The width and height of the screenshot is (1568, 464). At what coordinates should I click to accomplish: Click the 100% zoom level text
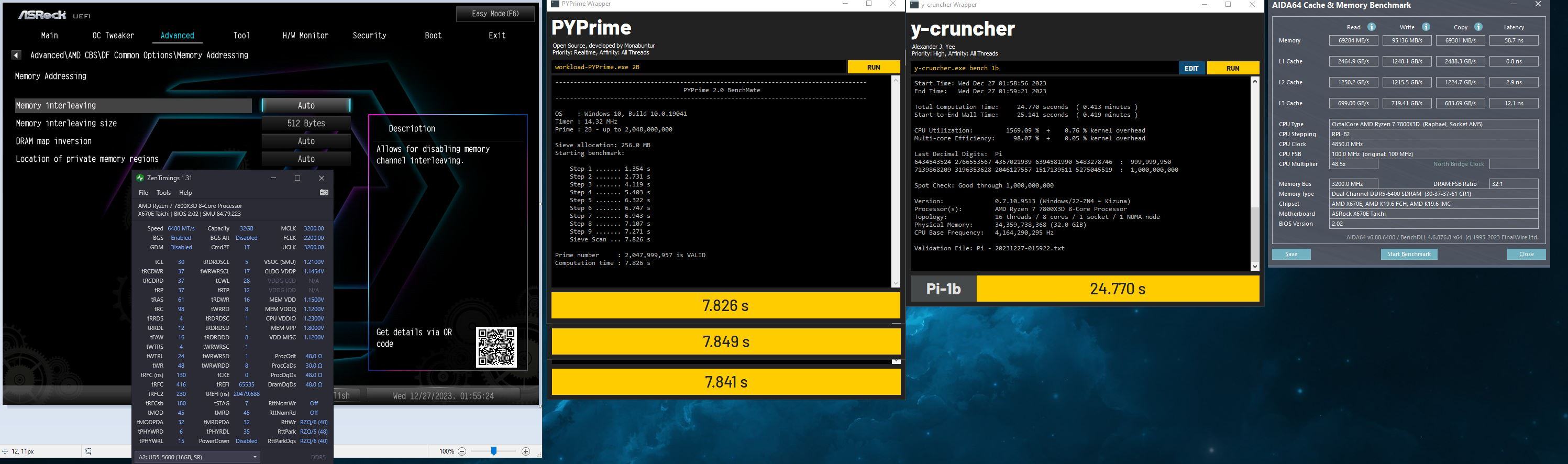tap(447, 451)
